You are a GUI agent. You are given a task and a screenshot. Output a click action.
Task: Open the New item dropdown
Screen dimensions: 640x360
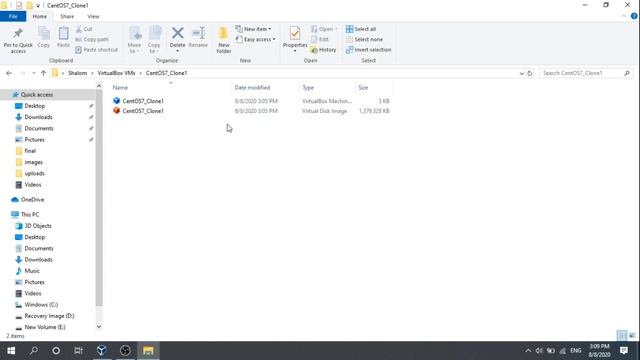coord(253,29)
